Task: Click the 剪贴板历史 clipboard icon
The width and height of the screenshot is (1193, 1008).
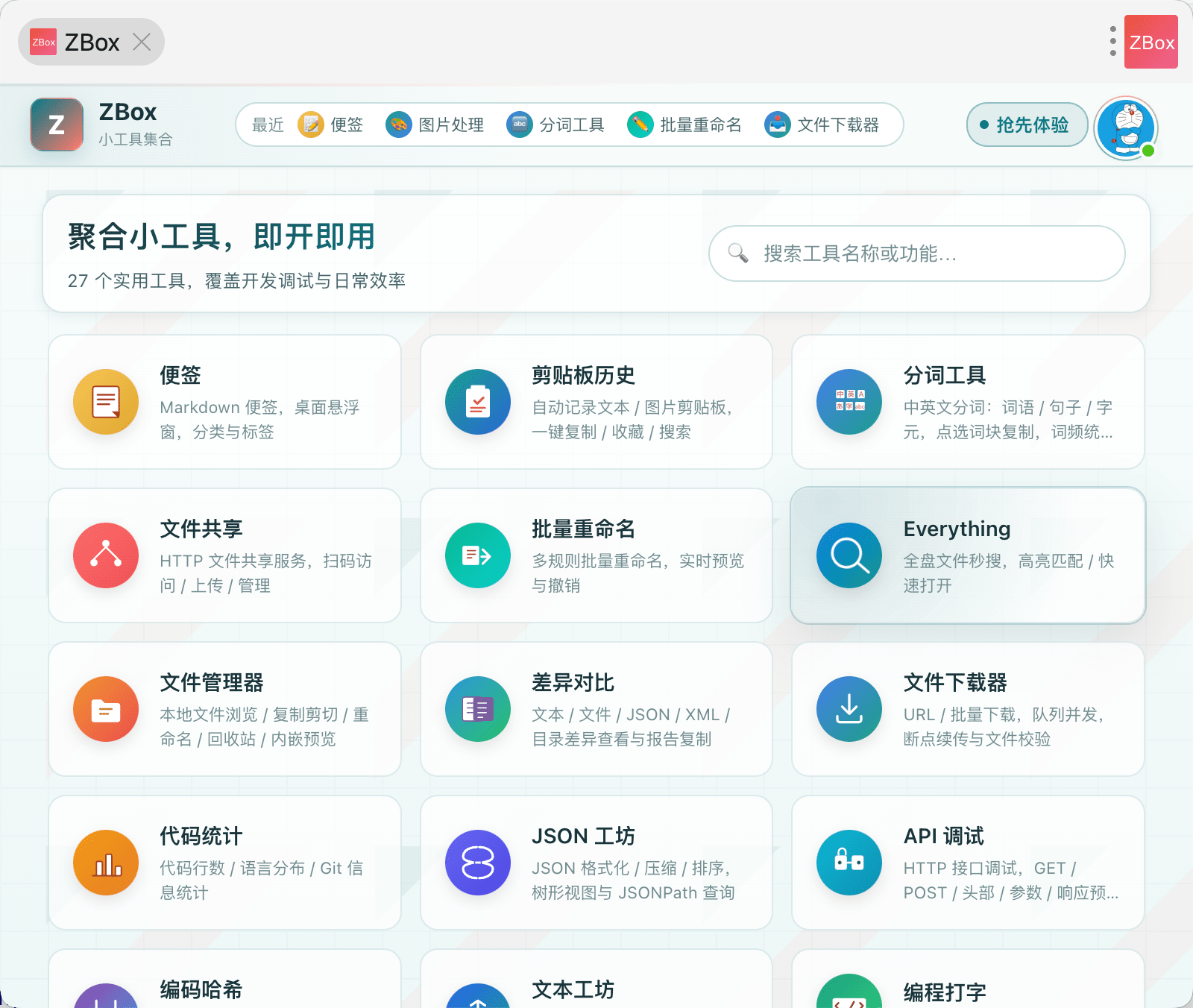Action: [x=478, y=402]
